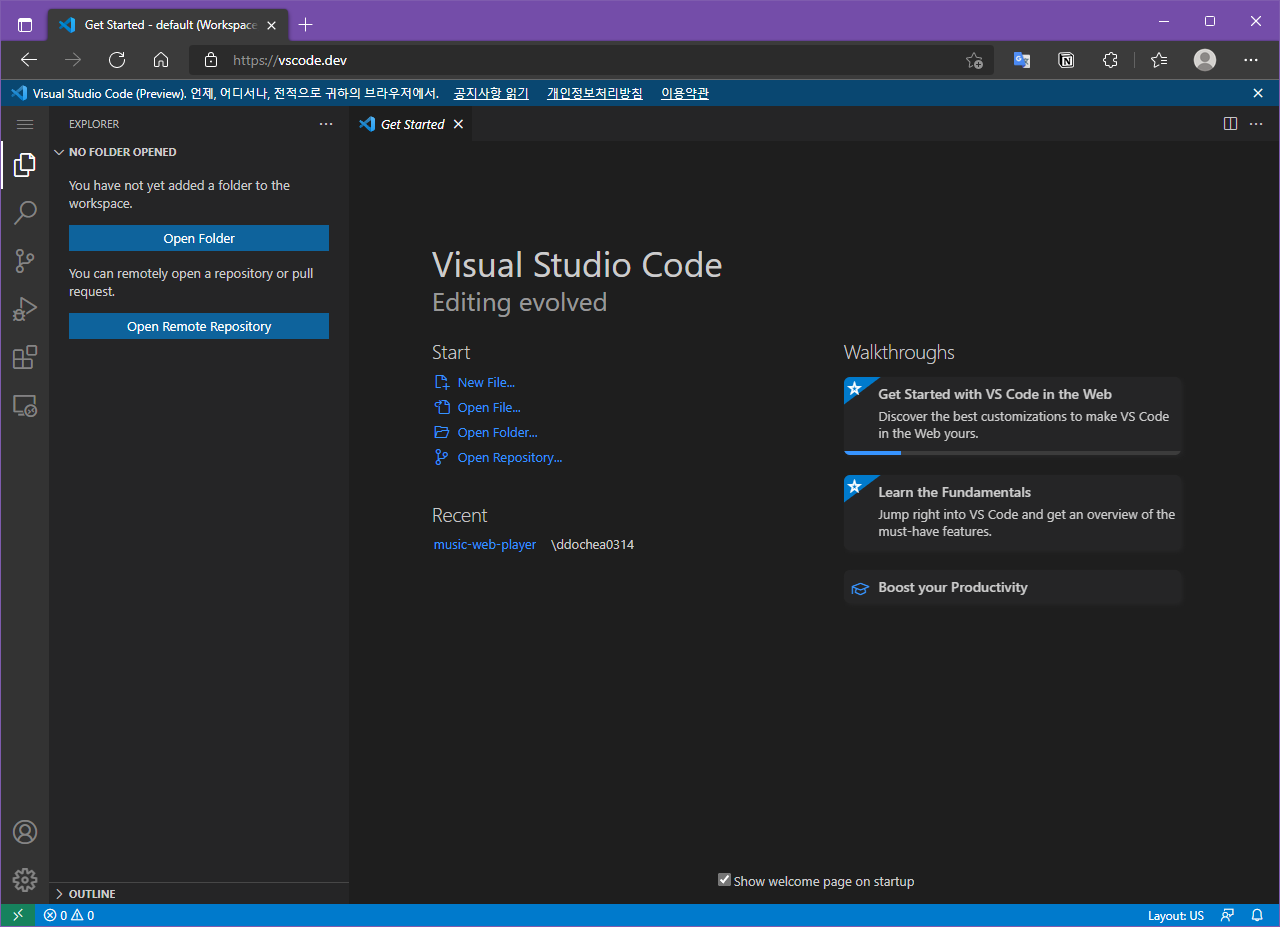Viewport: 1280px width, 927px height.
Task: Open the Accounts menu in activity bar
Action: [25, 832]
